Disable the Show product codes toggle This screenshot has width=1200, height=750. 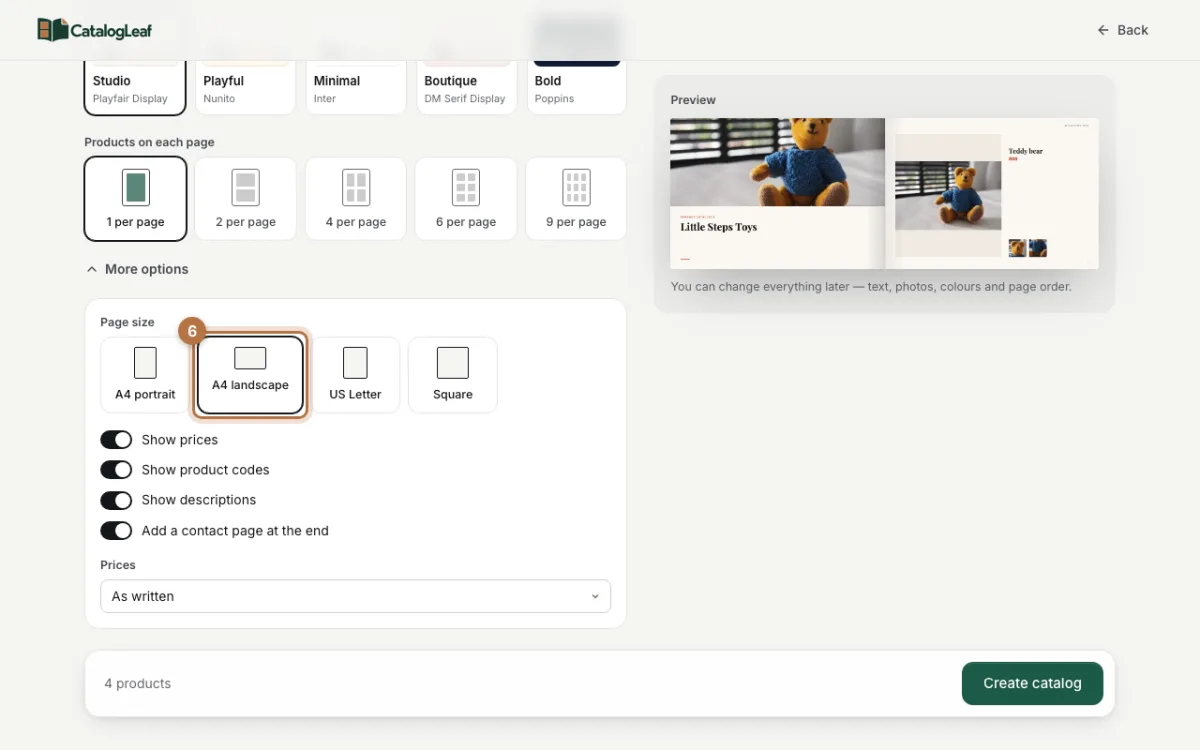[x=116, y=470]
